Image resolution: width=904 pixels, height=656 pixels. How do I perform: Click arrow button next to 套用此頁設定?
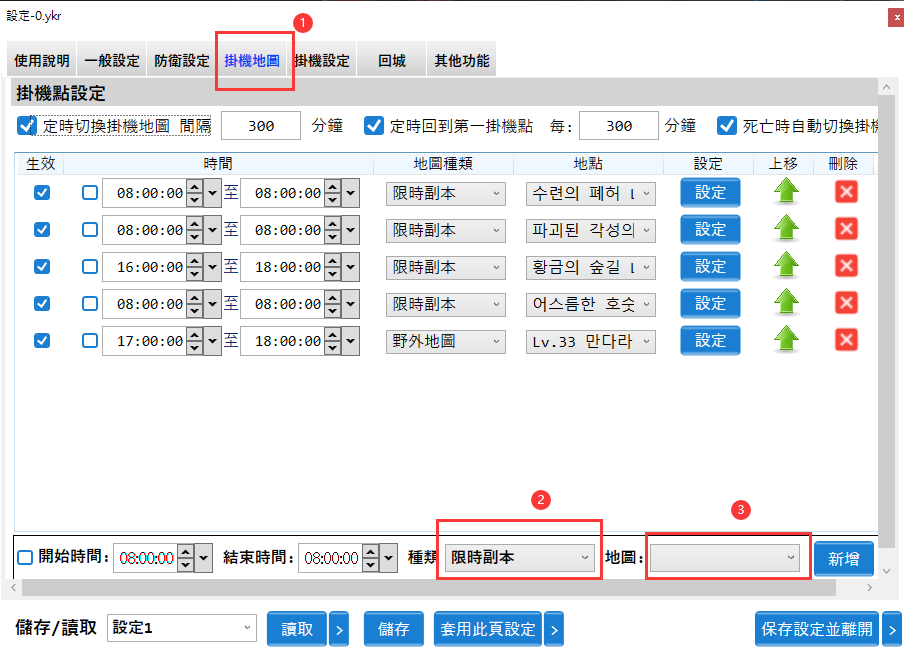[x=553, y=629]
